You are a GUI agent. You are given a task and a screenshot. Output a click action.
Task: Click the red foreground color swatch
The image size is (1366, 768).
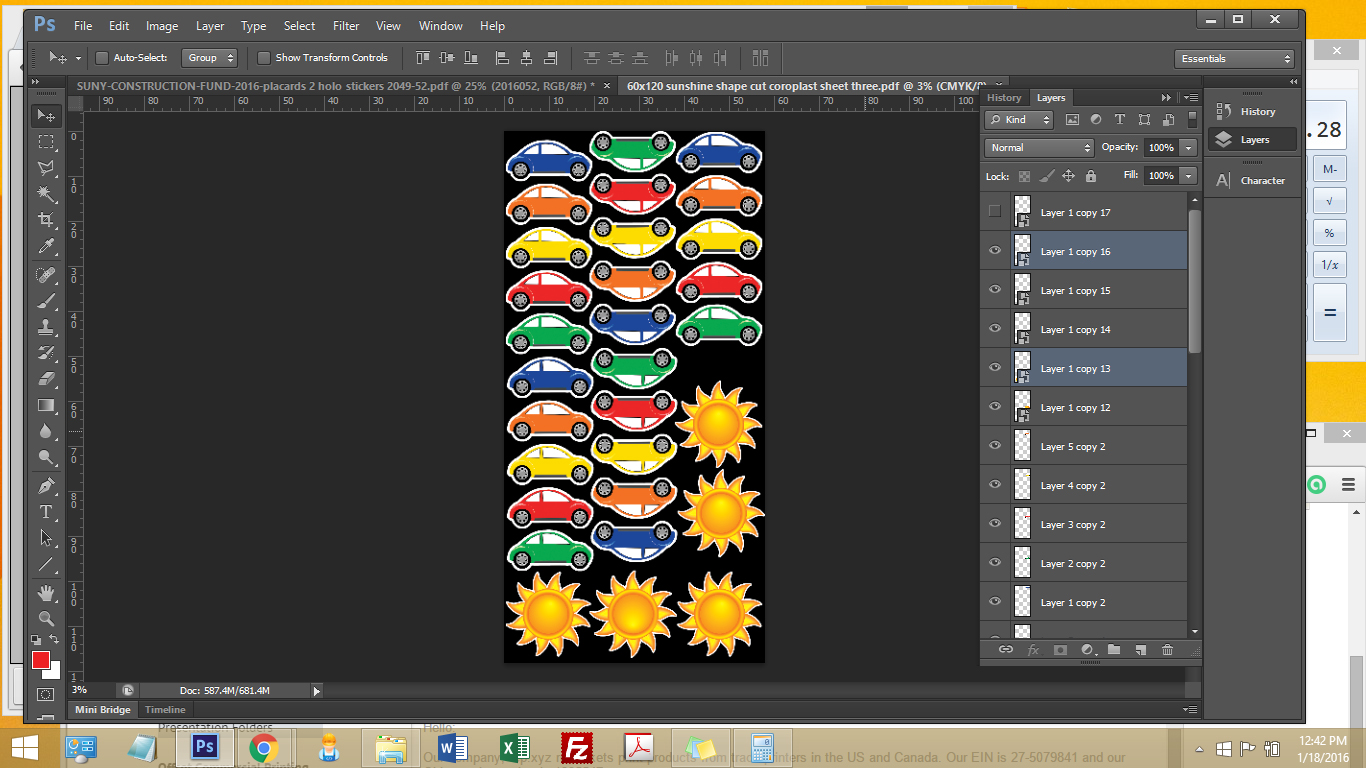[x=41, y=660]
